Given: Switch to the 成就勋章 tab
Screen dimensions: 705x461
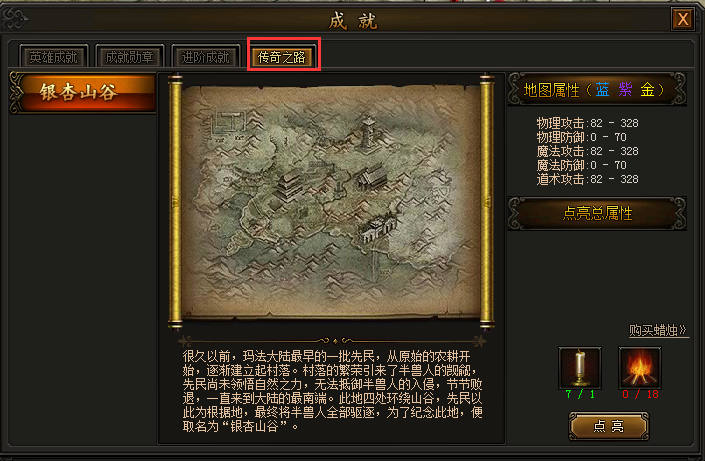Looking at the screenshot, I should click(129, 57).
